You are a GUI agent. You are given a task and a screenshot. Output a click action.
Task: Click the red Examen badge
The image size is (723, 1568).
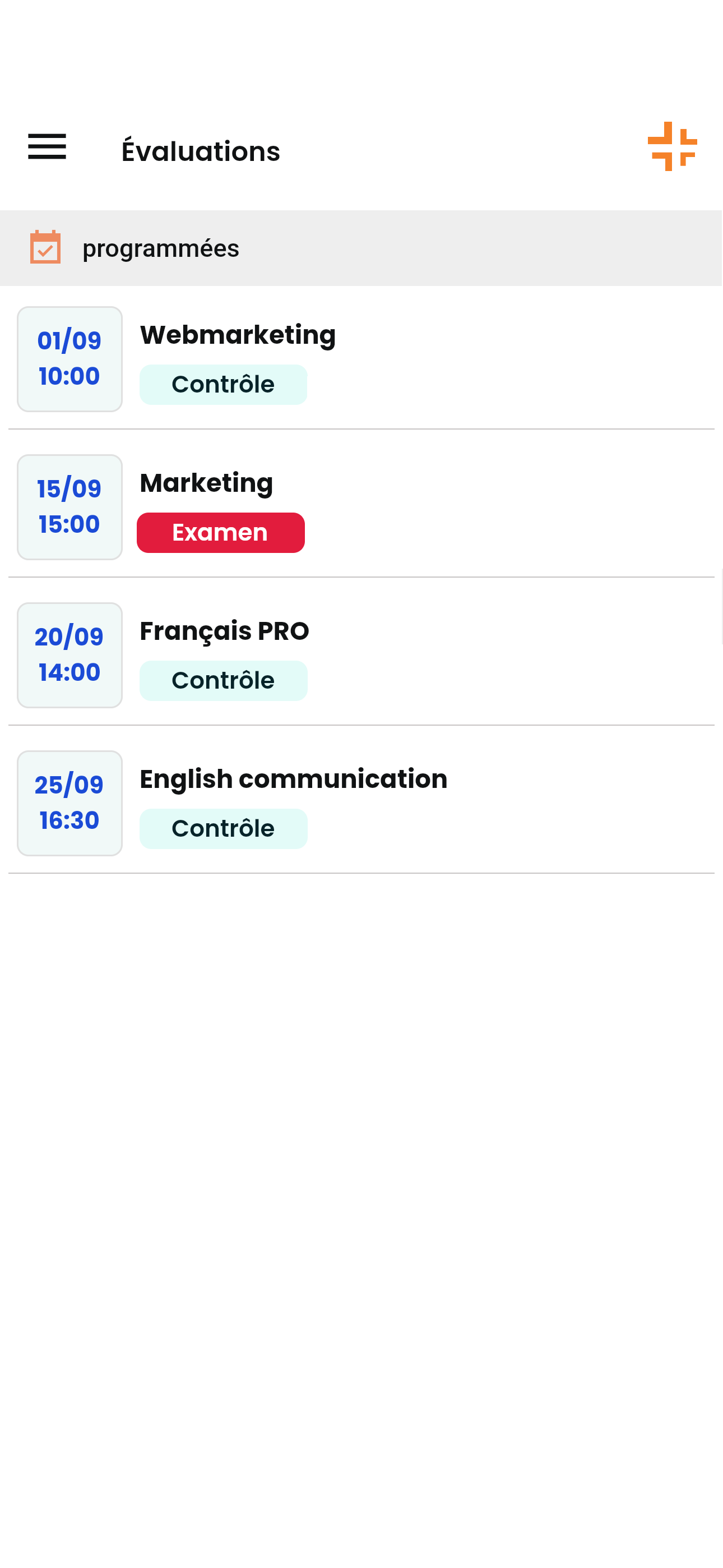pyautogui.click(x=220, y=533)
